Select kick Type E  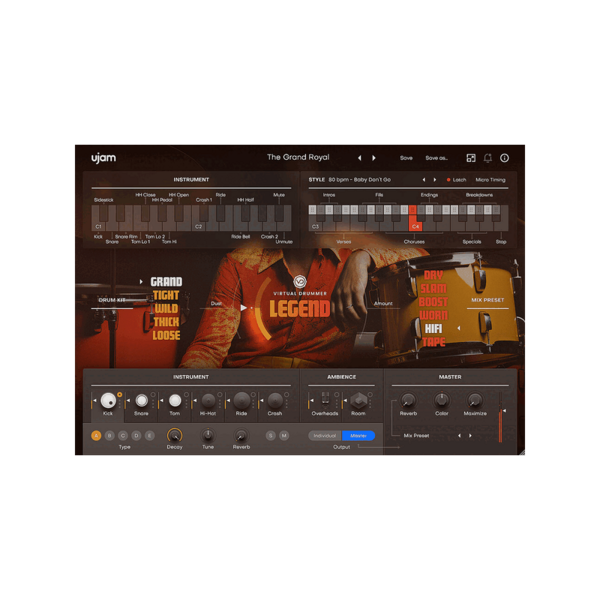(150, 436)
